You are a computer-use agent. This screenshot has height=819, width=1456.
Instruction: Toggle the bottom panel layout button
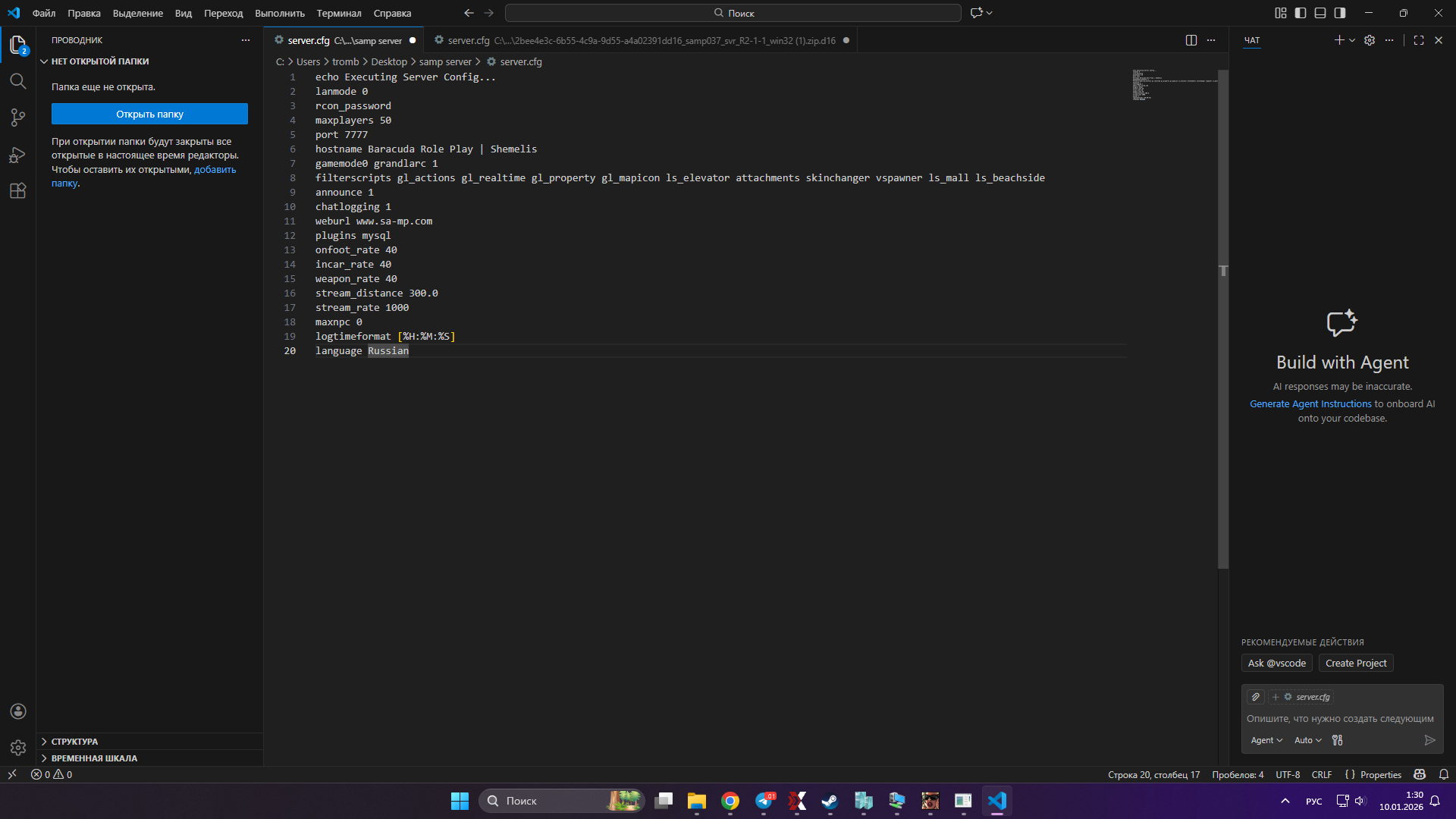[1319, 13]
